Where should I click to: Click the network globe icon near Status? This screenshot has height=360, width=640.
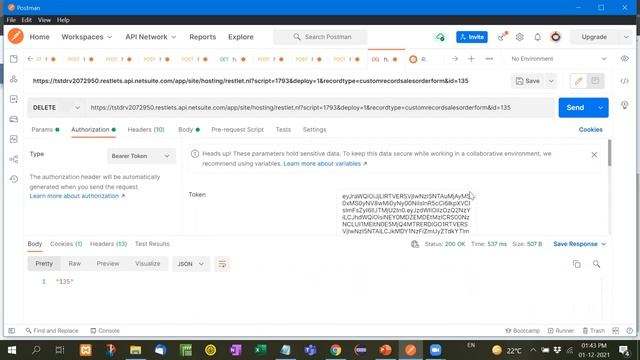tap(415, 244)
